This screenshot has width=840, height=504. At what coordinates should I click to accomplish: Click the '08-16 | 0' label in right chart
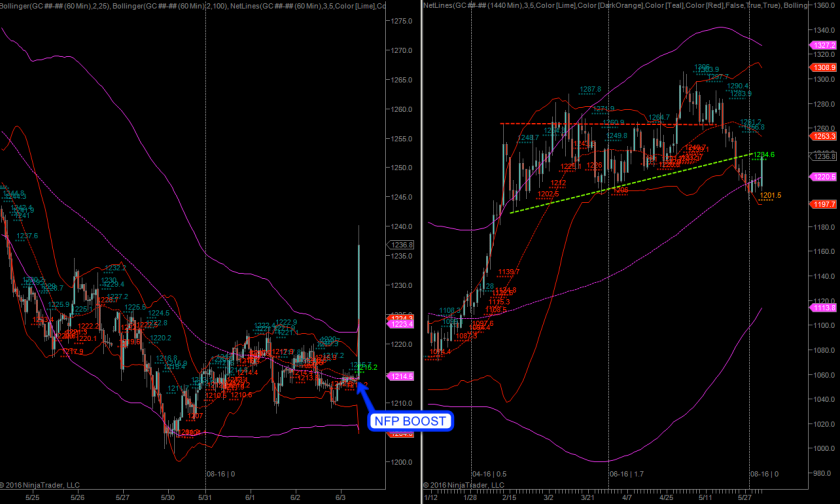[x=764, y=474]
